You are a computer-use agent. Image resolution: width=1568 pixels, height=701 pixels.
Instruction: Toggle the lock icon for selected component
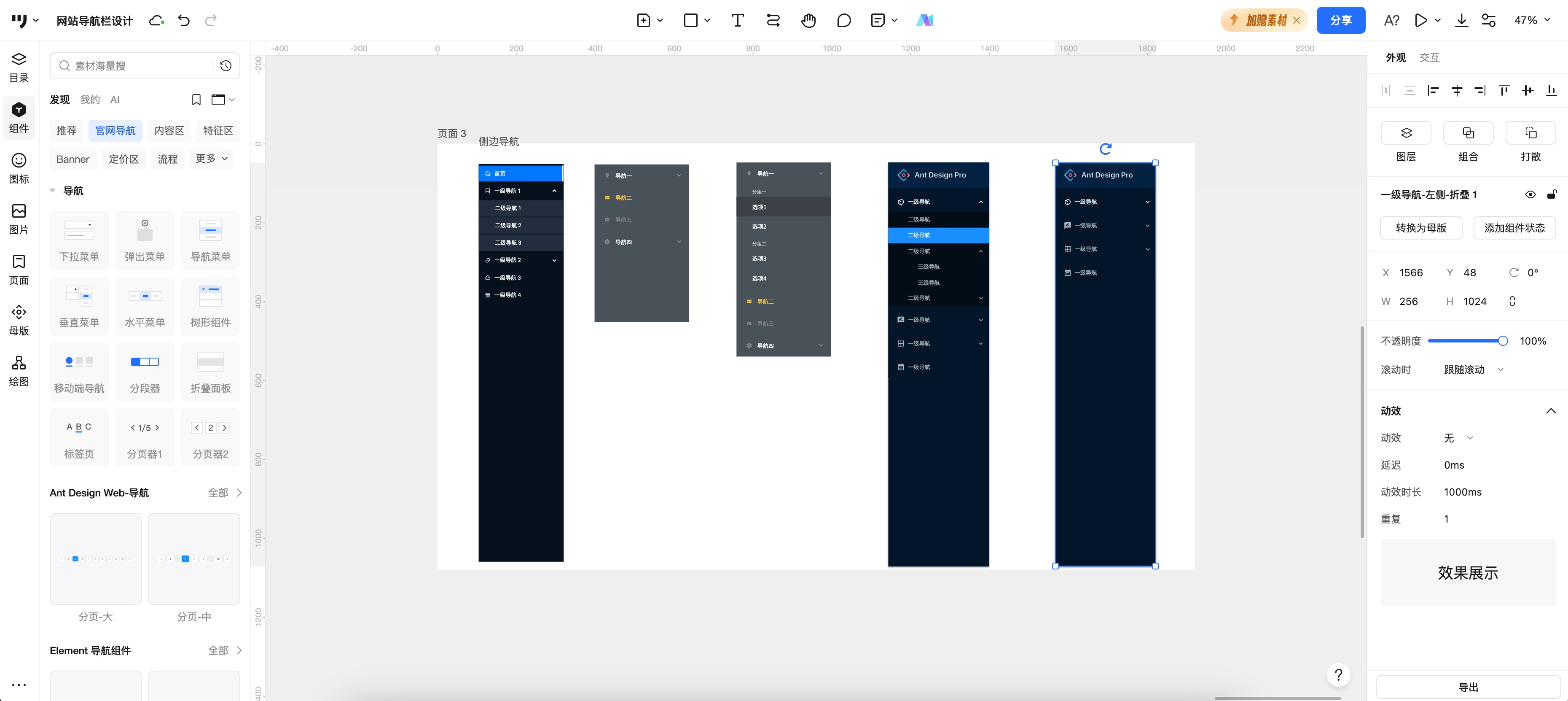[x=1552, y=195]
